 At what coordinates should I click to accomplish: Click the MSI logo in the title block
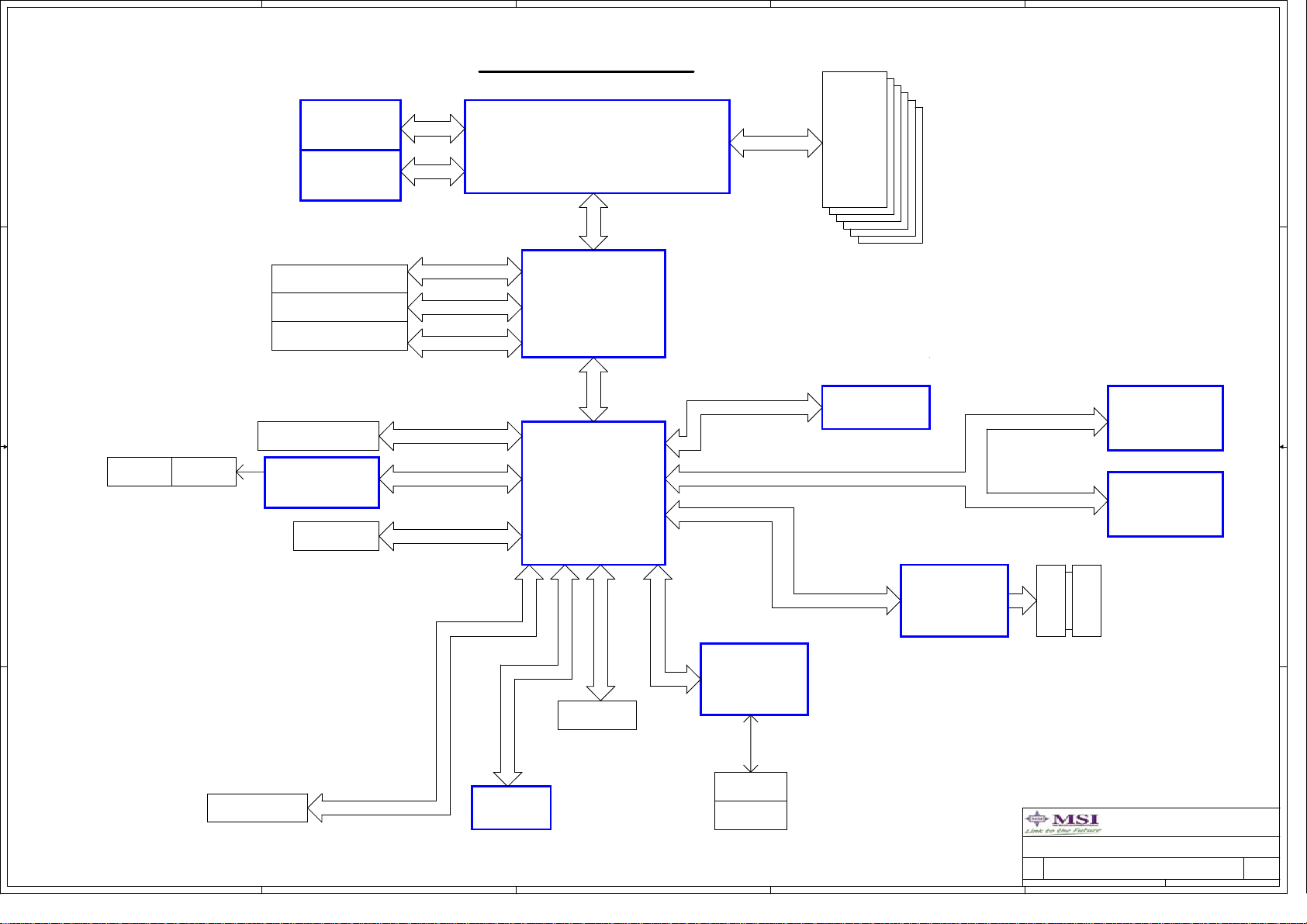[1063, 822]
